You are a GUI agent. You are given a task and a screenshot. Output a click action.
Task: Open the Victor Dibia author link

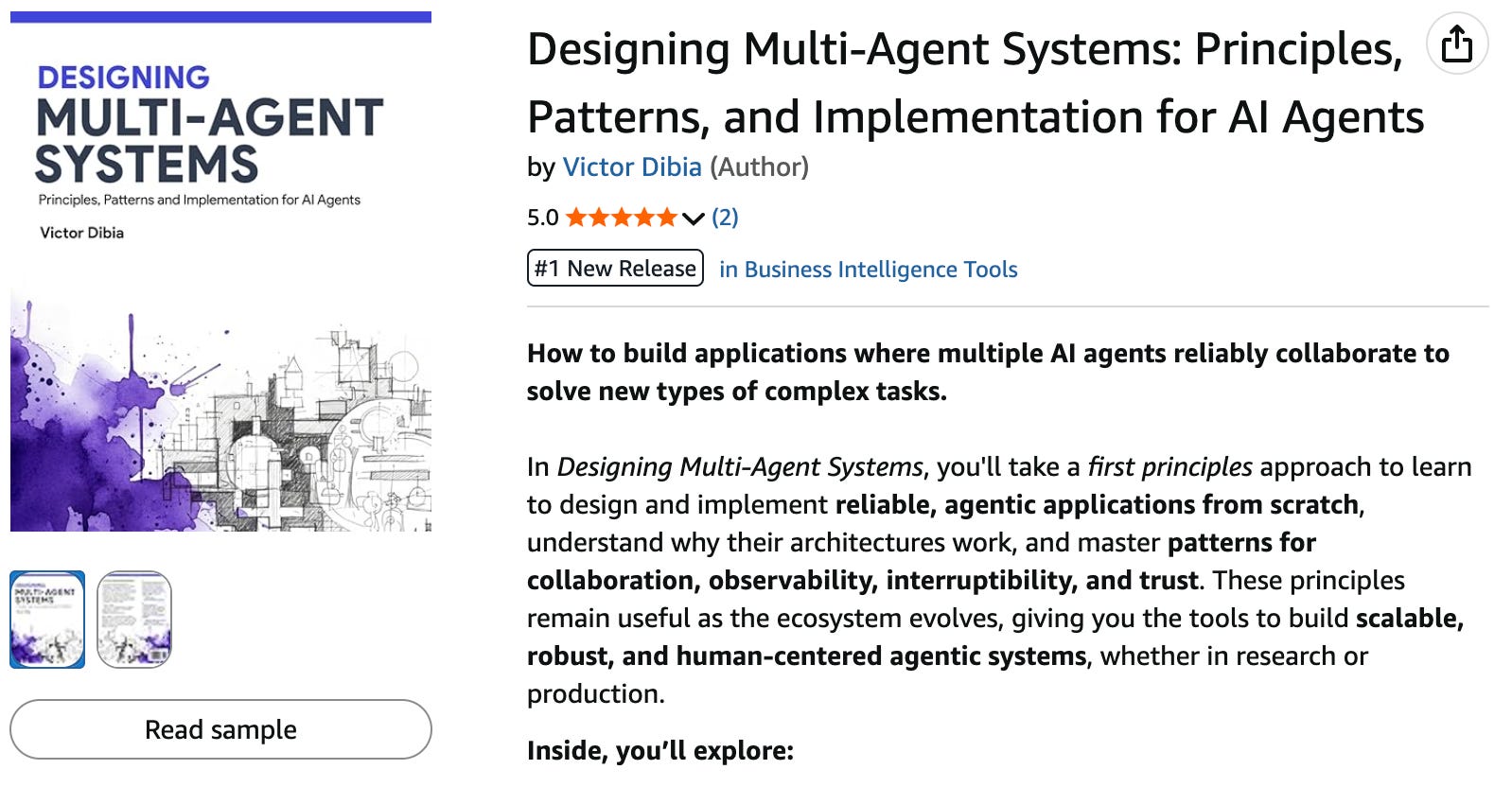coord(632,167)
